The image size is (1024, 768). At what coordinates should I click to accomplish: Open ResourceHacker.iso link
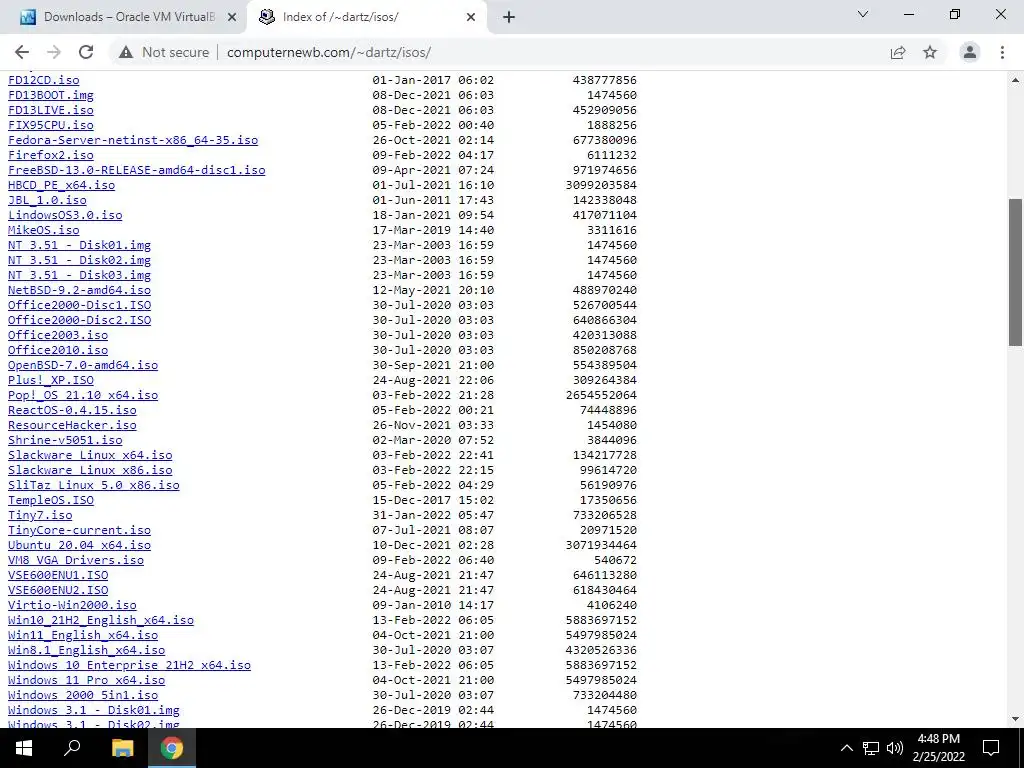point(72,425)
